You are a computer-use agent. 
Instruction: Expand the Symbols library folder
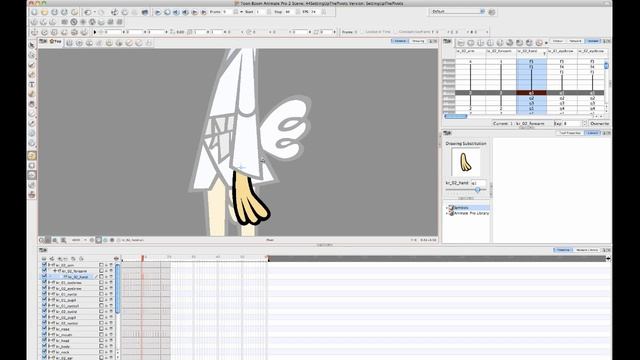(447, 208)
